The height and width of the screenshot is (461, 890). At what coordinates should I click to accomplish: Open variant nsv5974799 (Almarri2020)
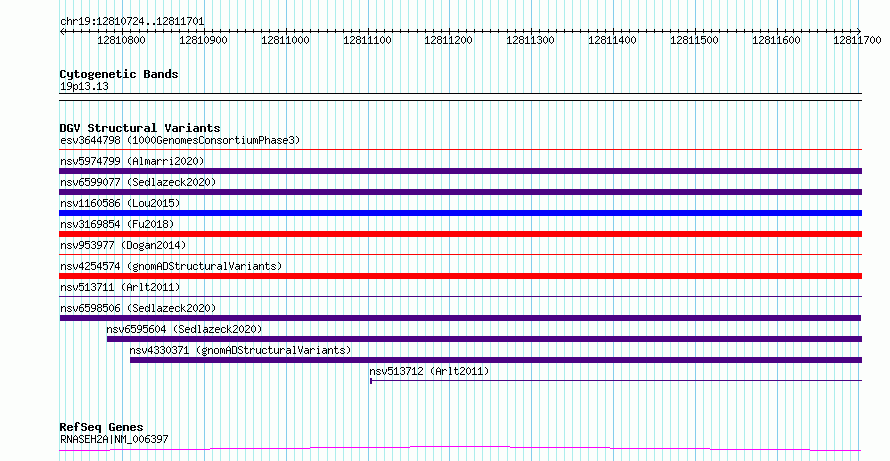click(x=132, y=161)
